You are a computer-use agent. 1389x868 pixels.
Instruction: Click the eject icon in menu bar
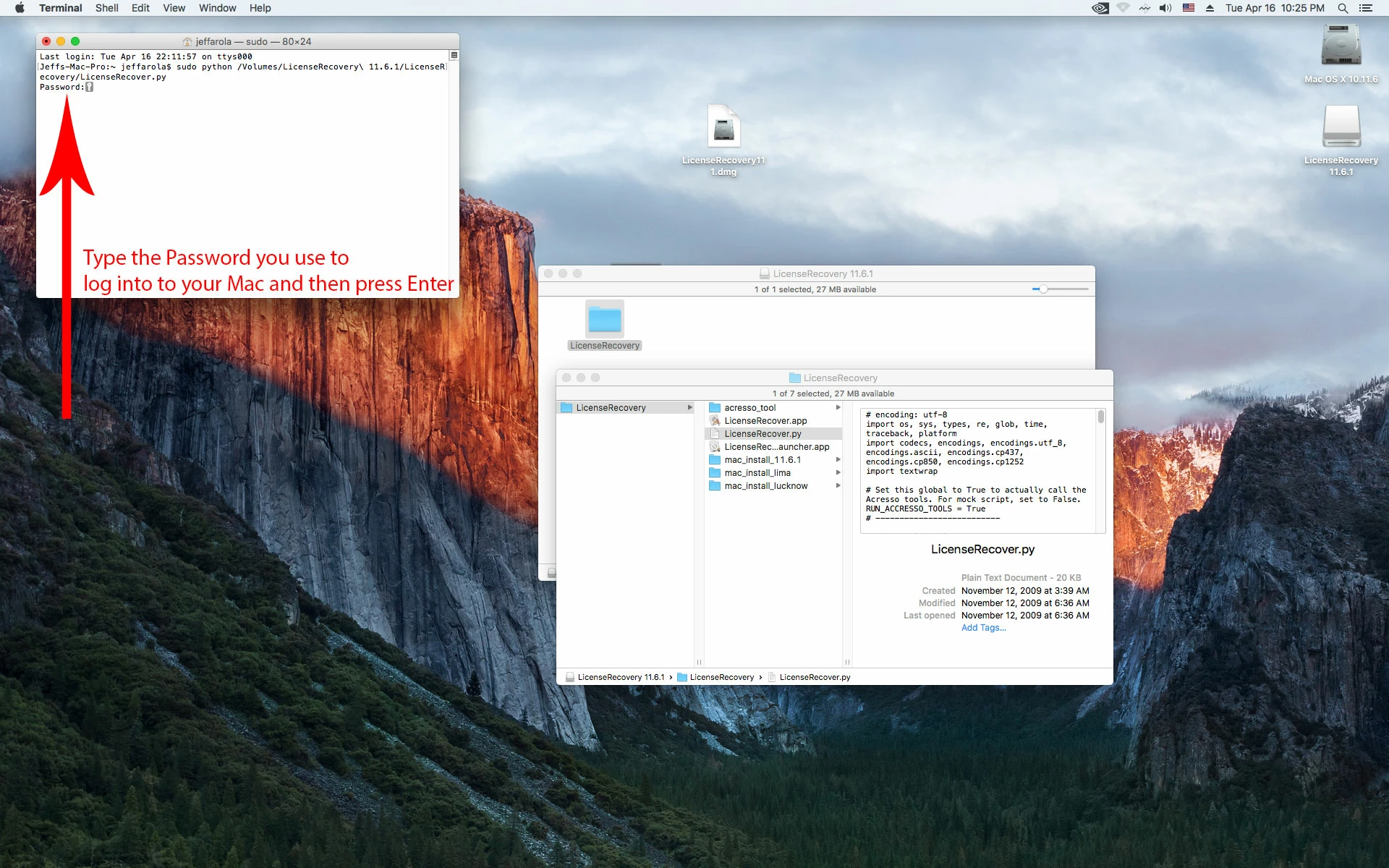(x=1210, y=8)
